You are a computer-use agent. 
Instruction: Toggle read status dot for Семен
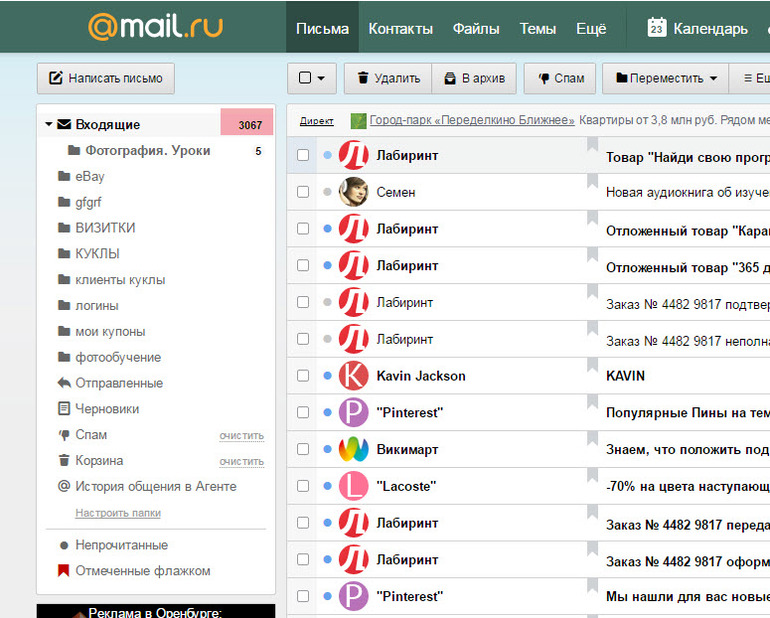[x=328, y=192]
